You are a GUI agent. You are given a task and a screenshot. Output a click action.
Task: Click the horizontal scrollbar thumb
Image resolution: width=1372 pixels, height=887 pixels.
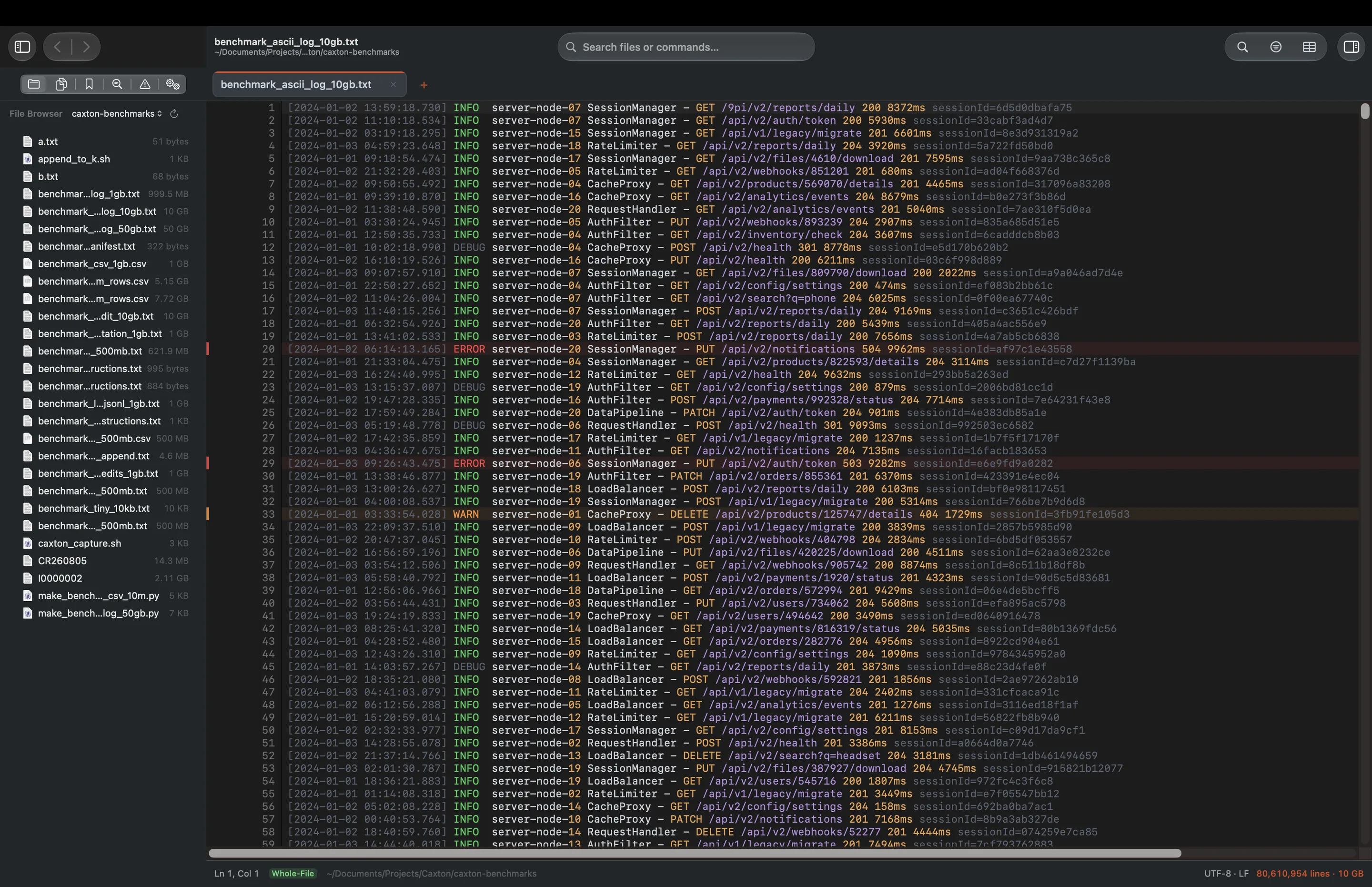coord(695,853)
